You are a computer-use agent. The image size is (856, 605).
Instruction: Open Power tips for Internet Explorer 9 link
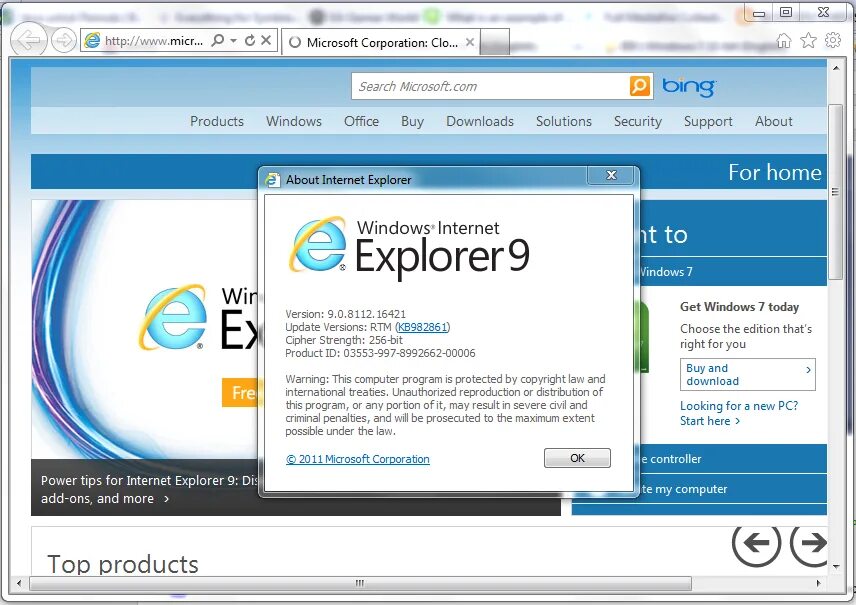[148, 489]
